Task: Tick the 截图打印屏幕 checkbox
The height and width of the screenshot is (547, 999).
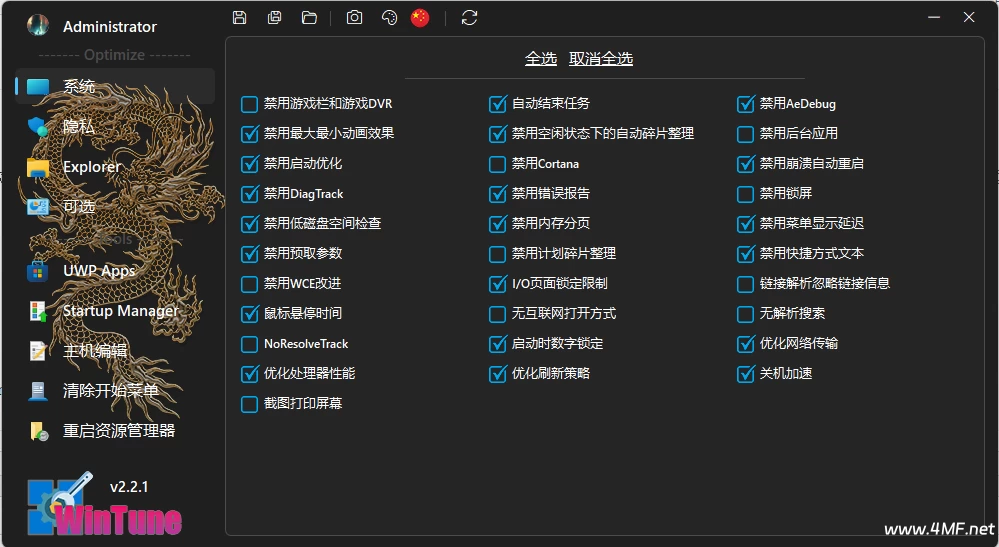Action: pyautogui.click(x=249, y=404)
